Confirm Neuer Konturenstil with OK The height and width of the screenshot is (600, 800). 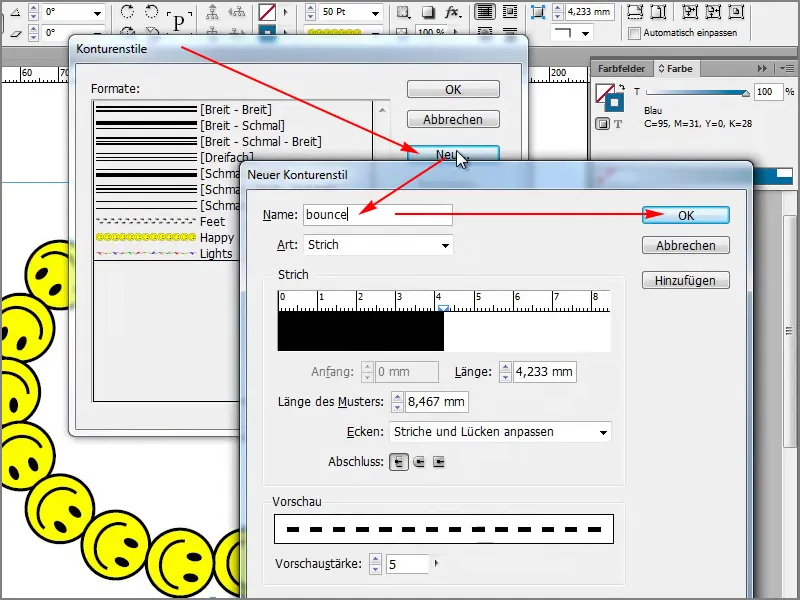(686, 215)
